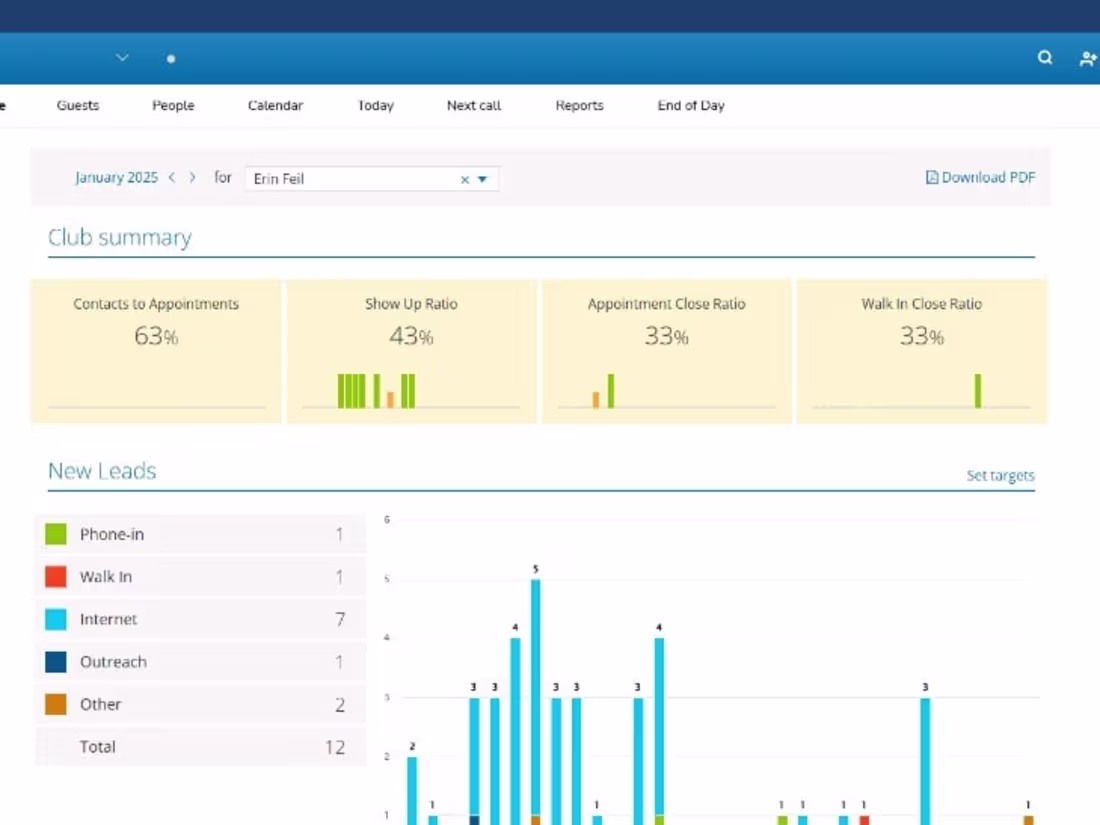Open the Guests tab

tap(78, 105)
